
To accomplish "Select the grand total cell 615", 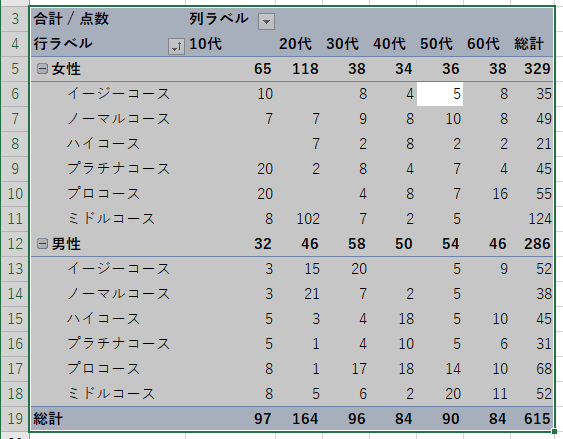I will point(531,419).
